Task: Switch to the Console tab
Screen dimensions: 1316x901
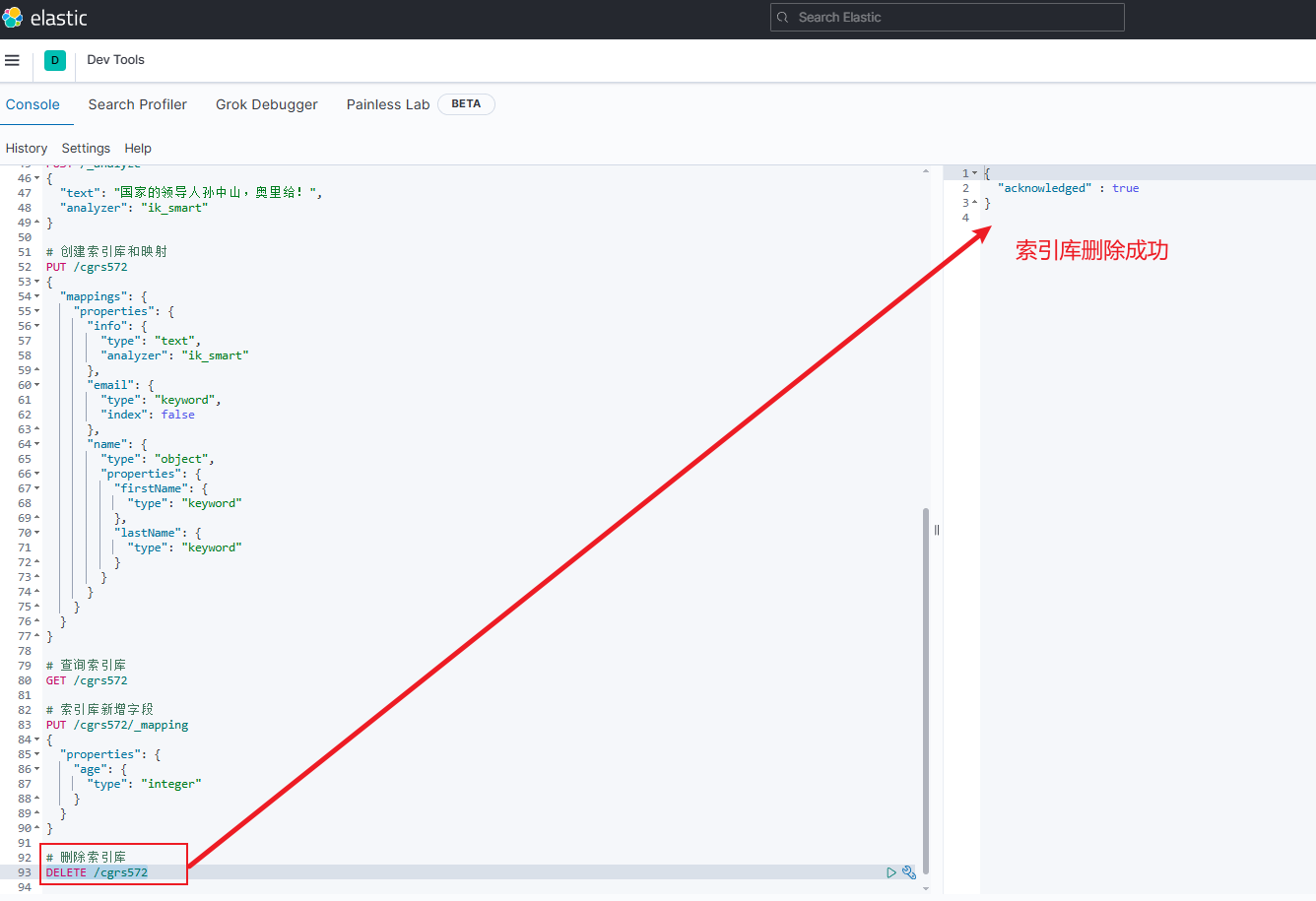Action: point(33,104)
